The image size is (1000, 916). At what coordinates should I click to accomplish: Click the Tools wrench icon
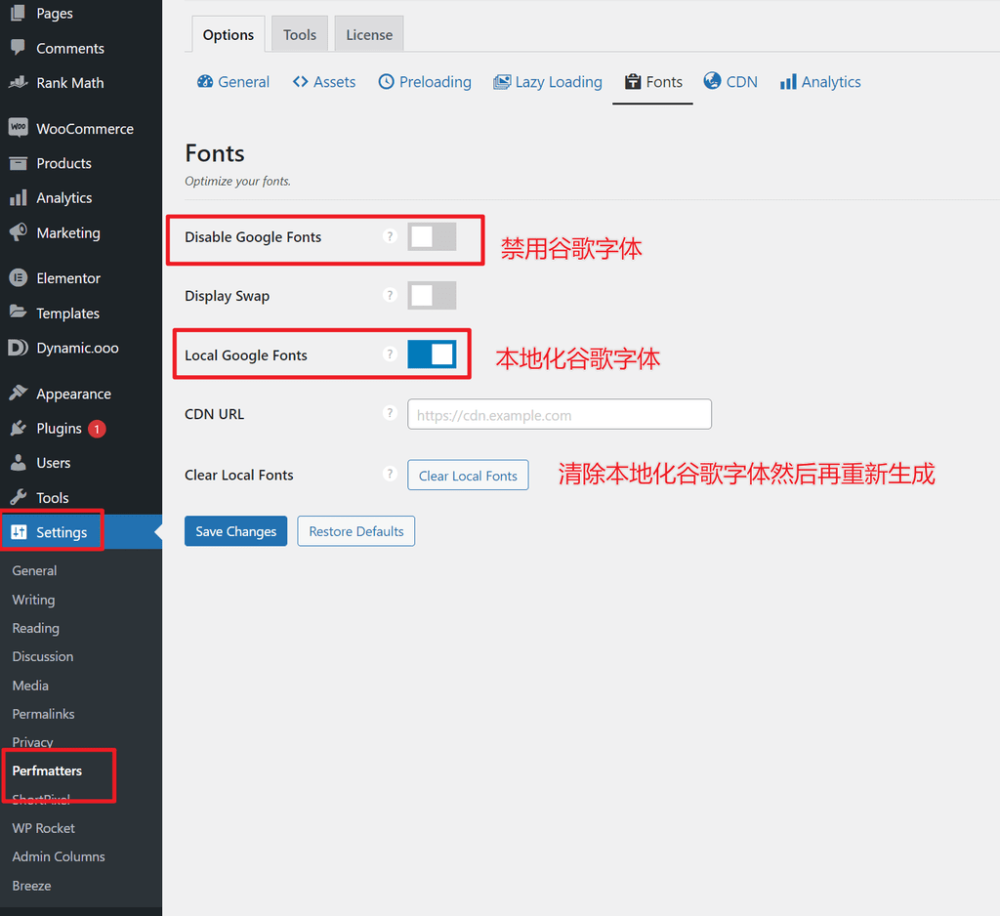[18, 497]
